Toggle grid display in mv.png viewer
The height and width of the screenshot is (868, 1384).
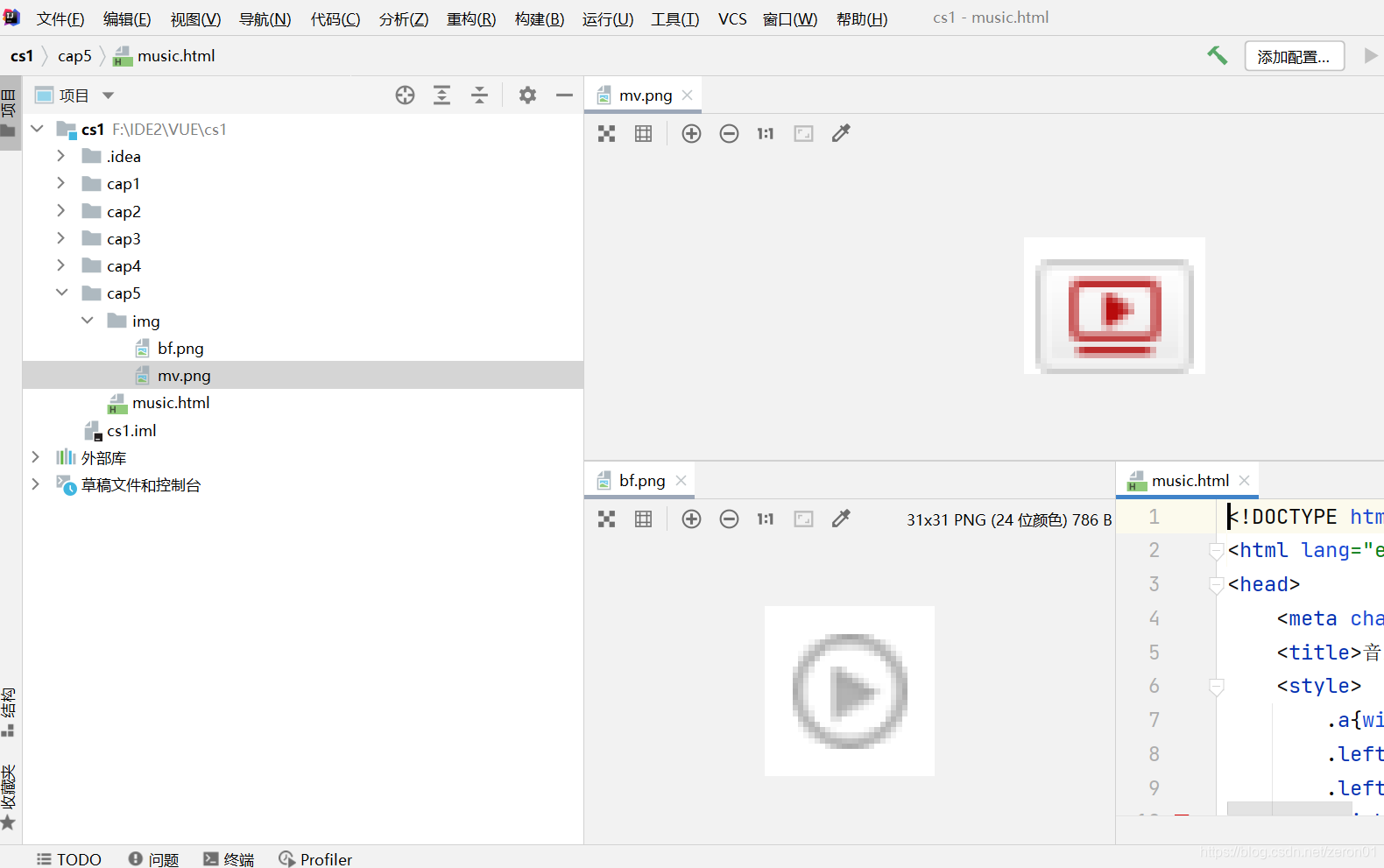(x=643, y=133)
